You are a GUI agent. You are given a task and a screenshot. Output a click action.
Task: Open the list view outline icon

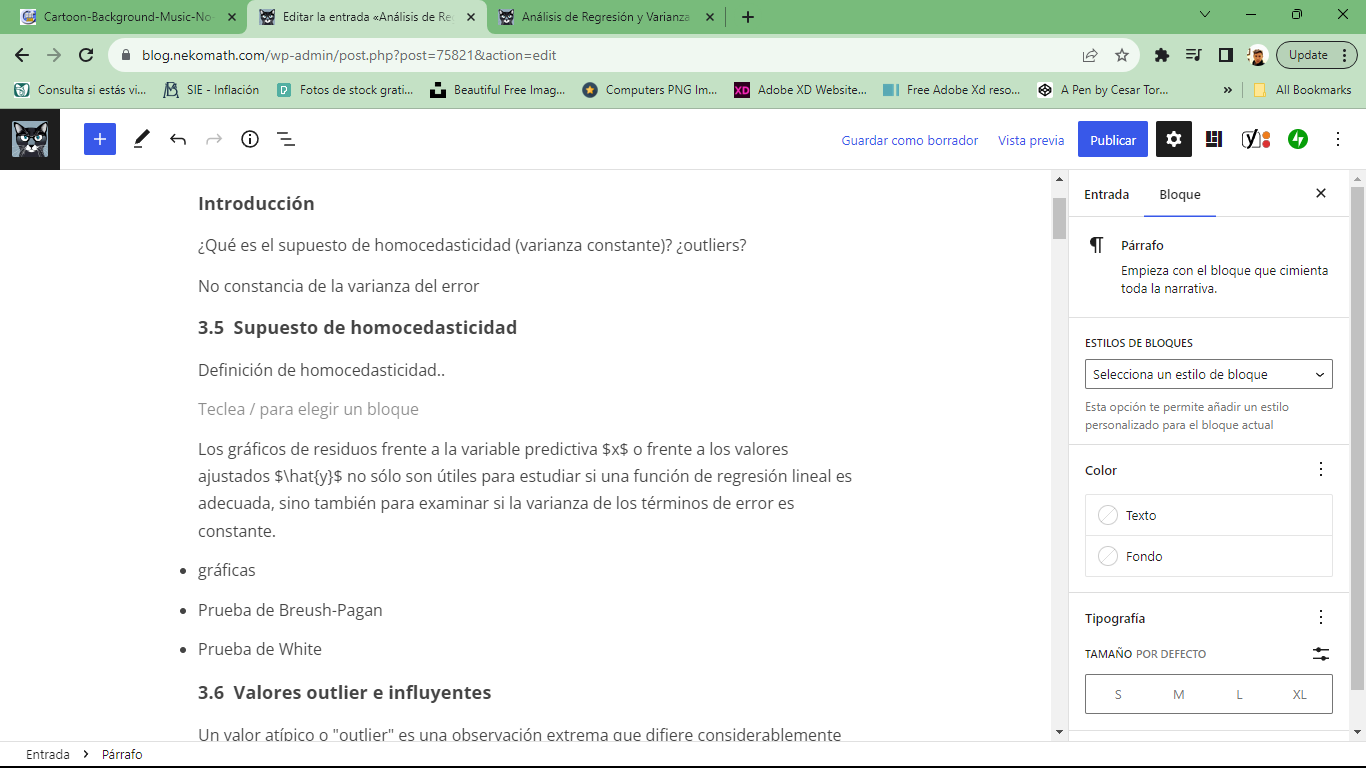pyautogui.click(x=286, y=140)
